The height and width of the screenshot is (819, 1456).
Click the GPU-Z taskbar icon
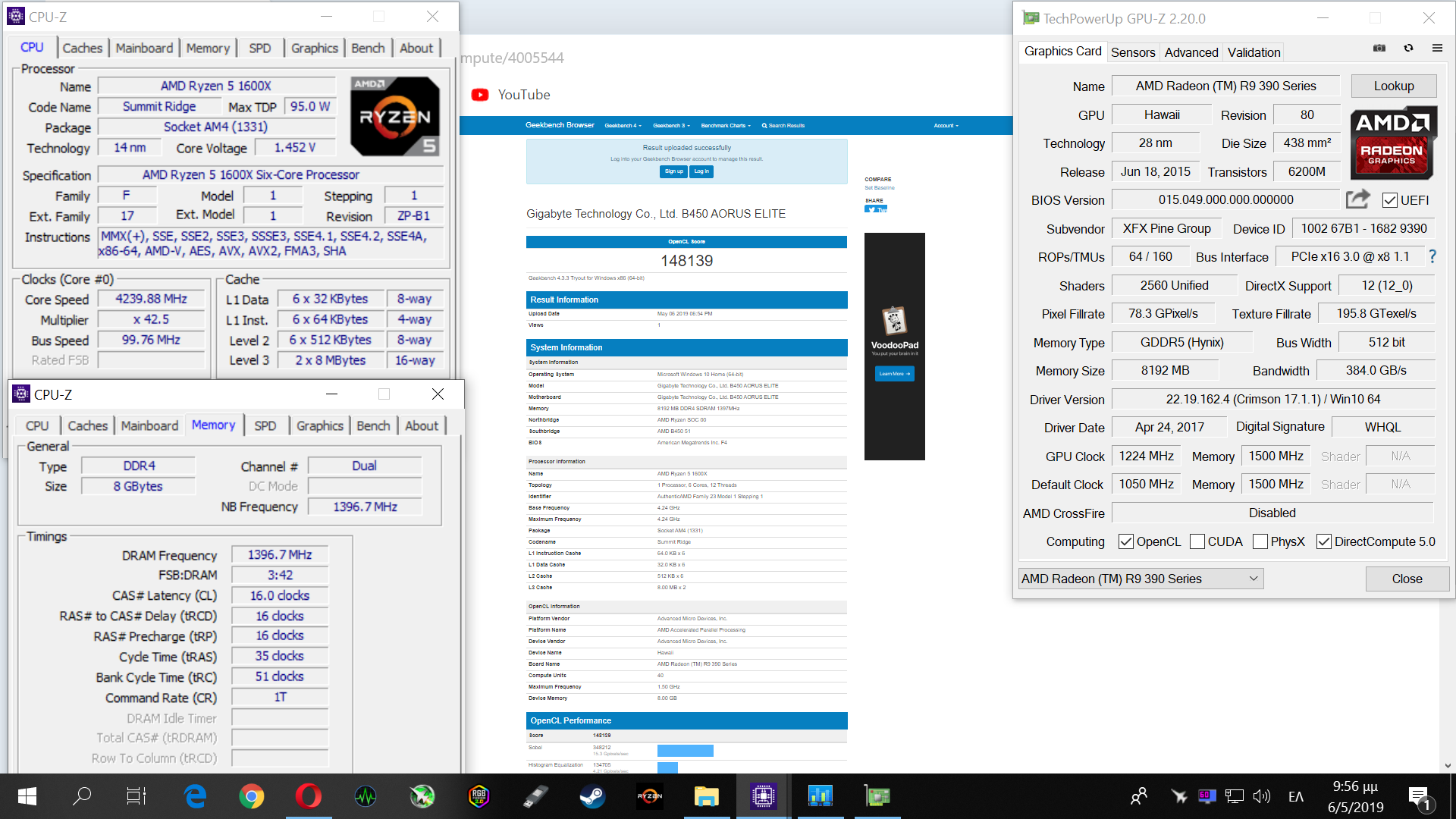coord(877,796)
